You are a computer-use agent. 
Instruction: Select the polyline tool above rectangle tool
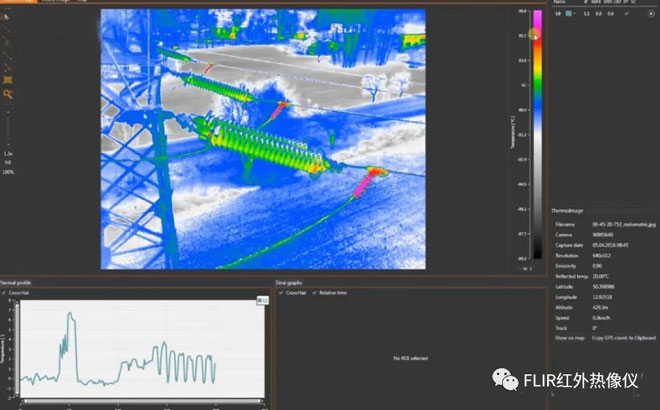(x=8, y=67)
